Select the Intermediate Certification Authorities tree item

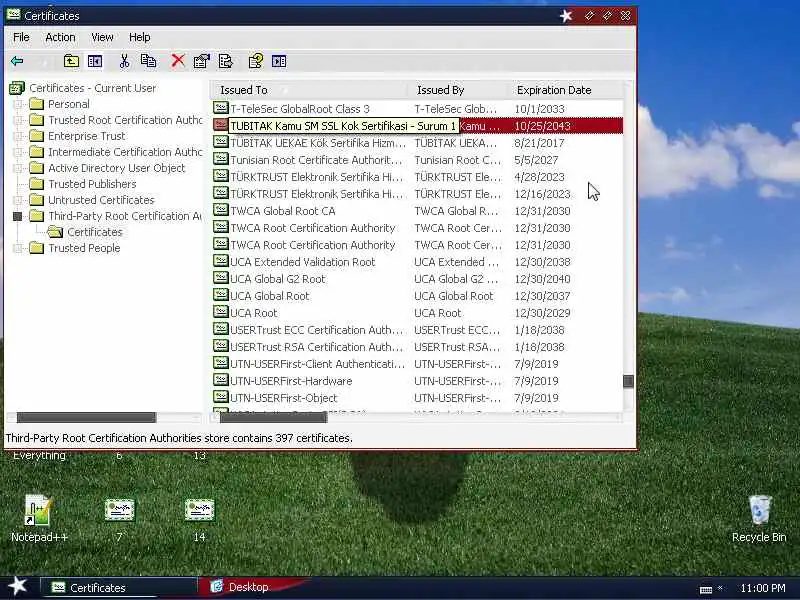(125, 152)
